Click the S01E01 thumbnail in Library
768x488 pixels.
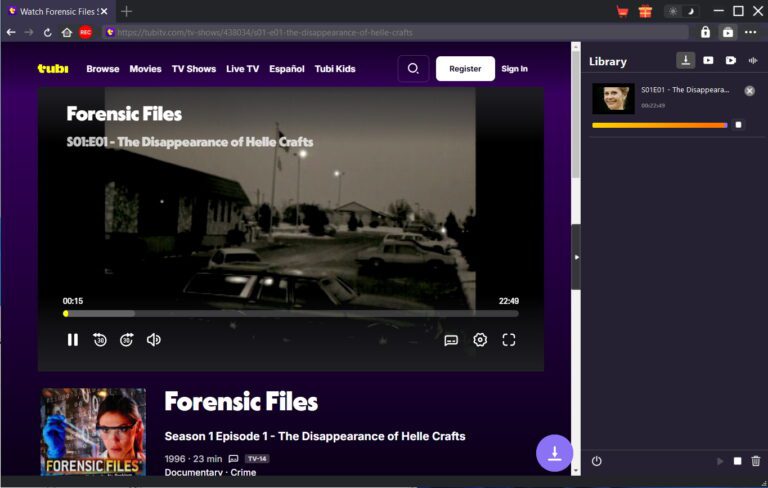tap(613, 98)
